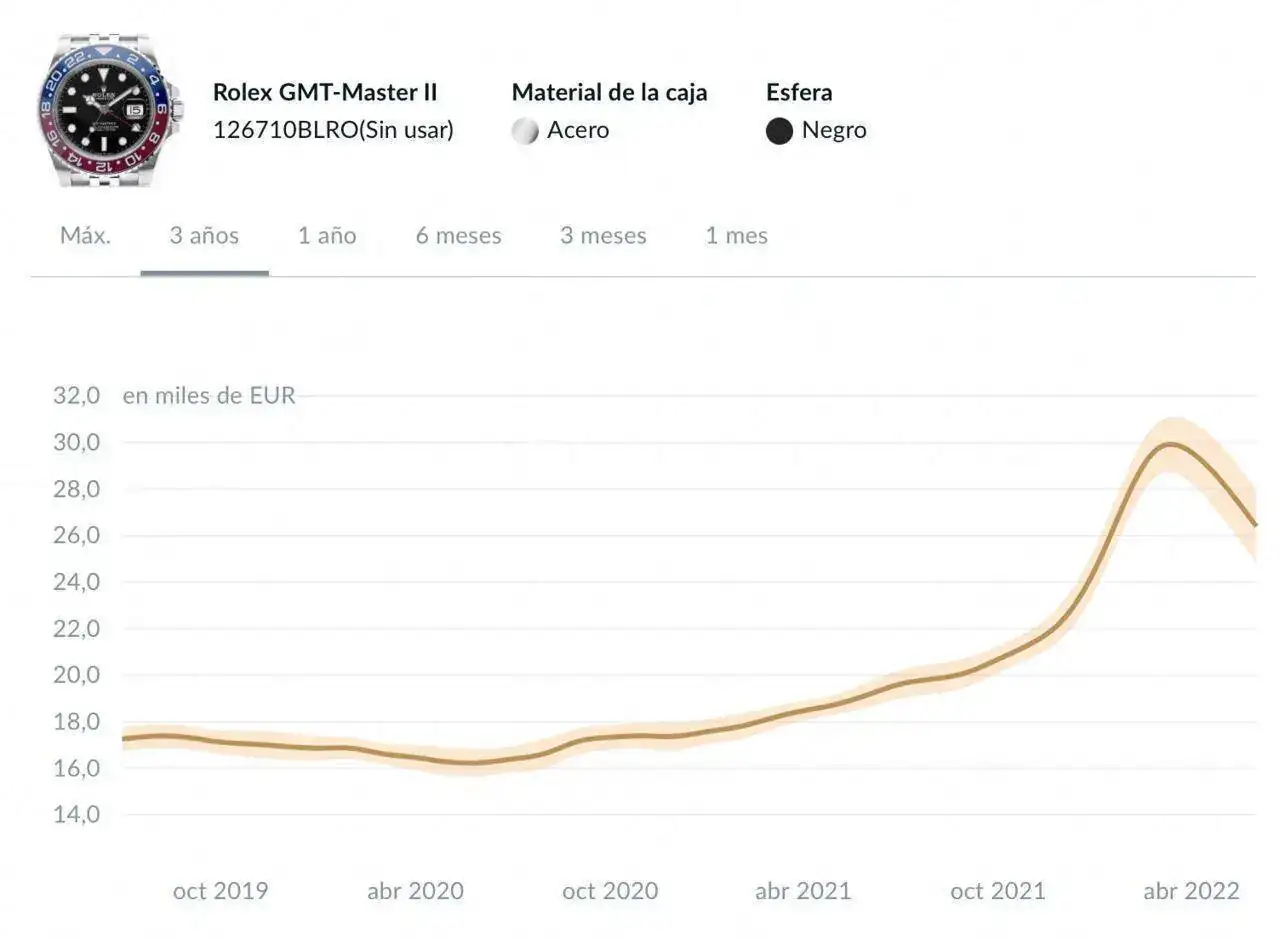Switch to the 3 años tab

pos(204,236)
